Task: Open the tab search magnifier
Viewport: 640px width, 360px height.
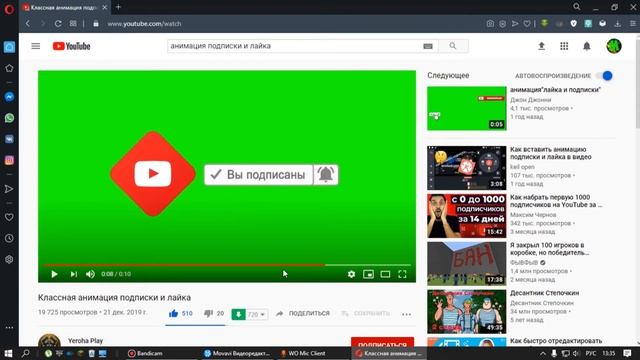Action: [577, 7]
